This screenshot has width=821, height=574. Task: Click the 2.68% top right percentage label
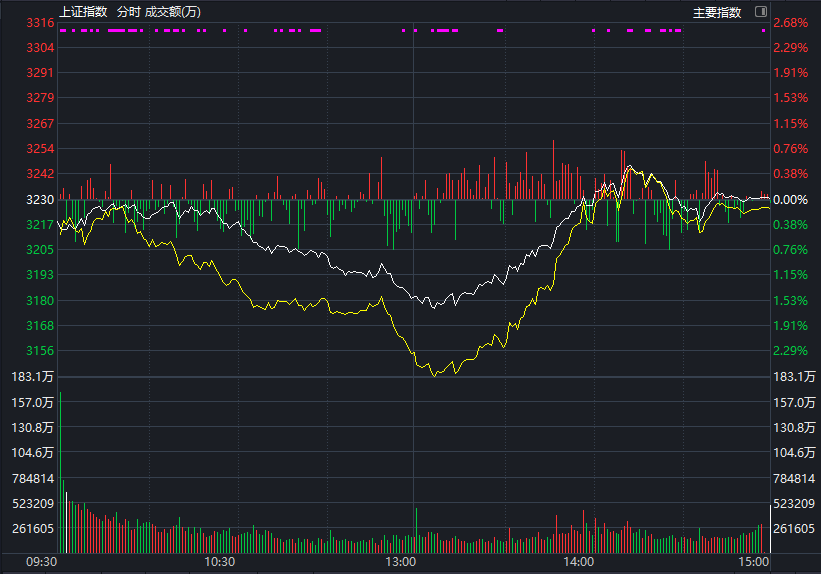tap(790, 23)
